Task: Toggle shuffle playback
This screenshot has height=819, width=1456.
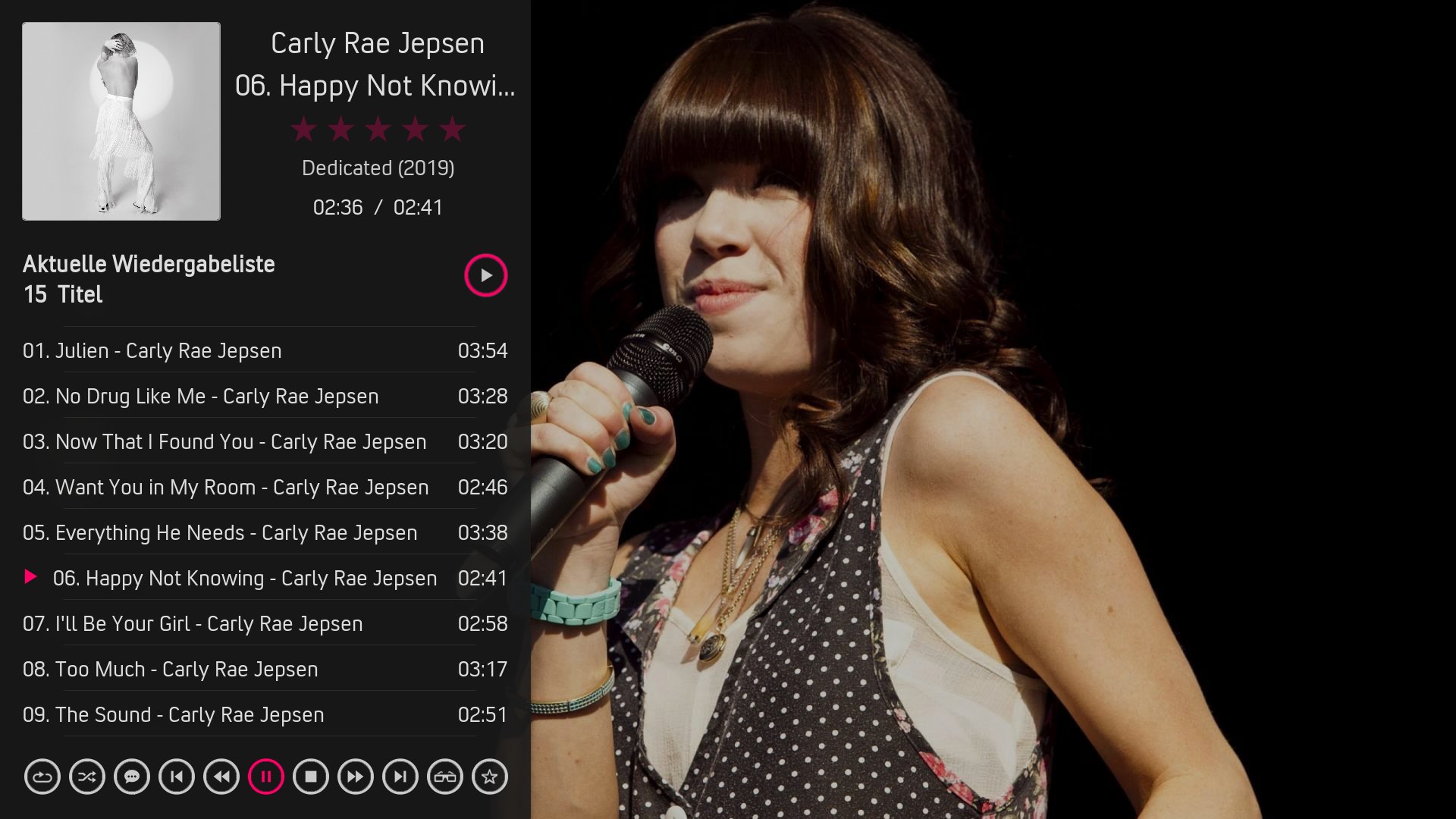Action: click(x=87, y=777)
